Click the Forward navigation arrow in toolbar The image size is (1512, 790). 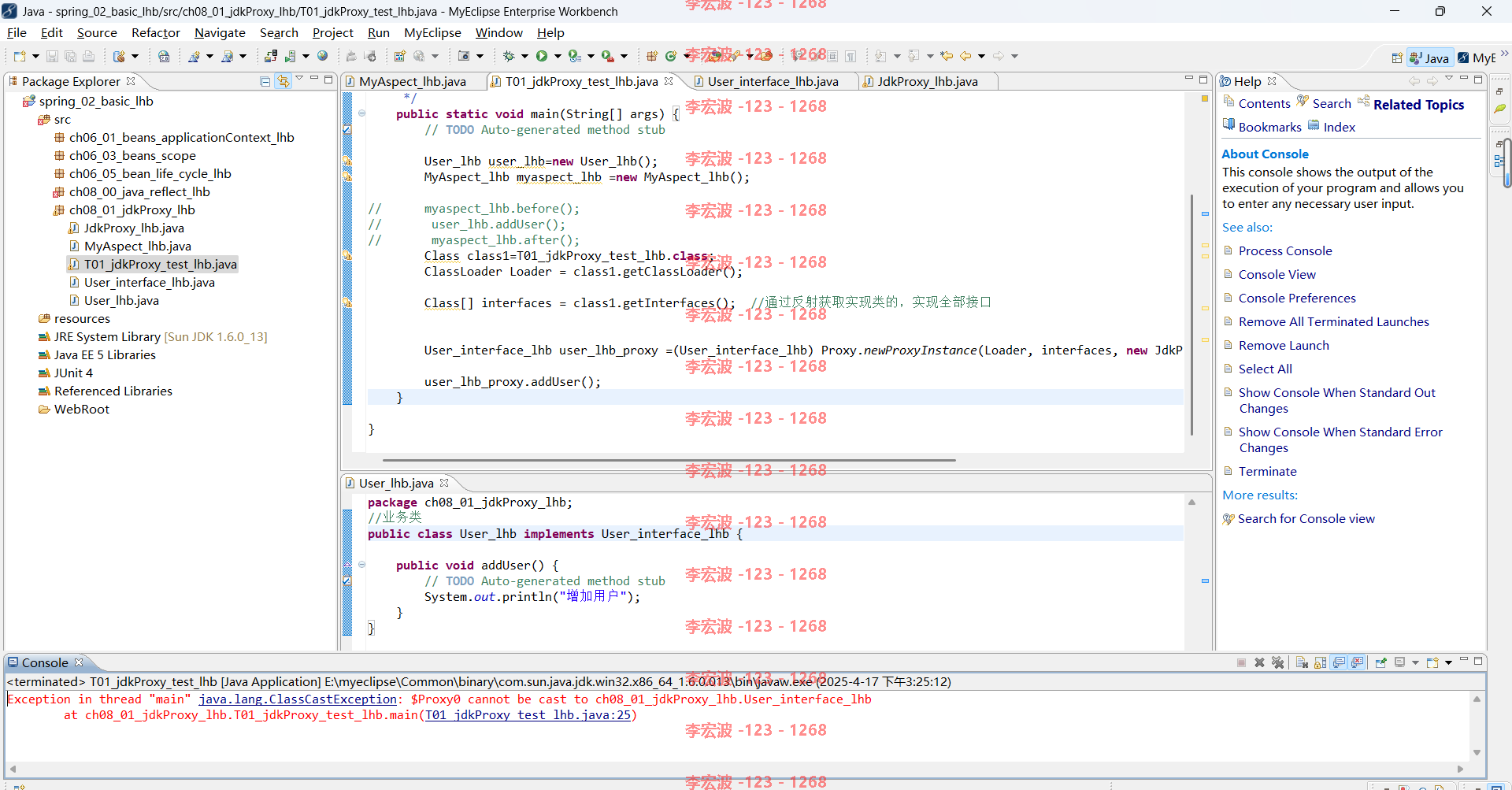pos(999,56)
